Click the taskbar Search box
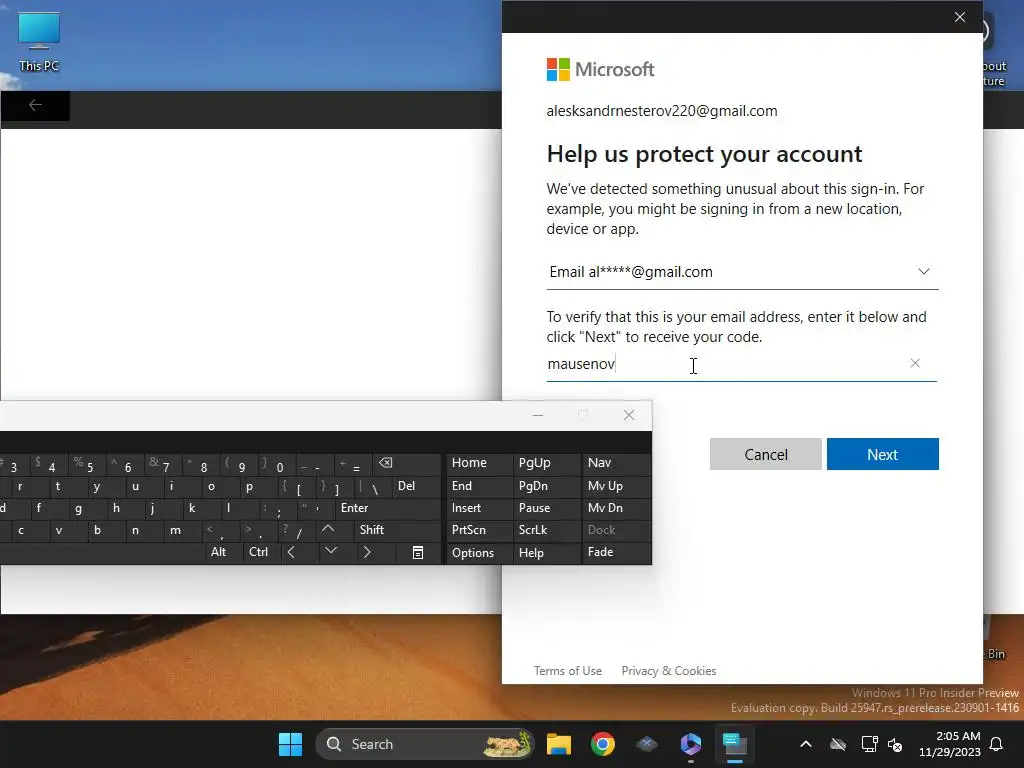Screen dimensions: 1024x768 [x=424, y=744]
